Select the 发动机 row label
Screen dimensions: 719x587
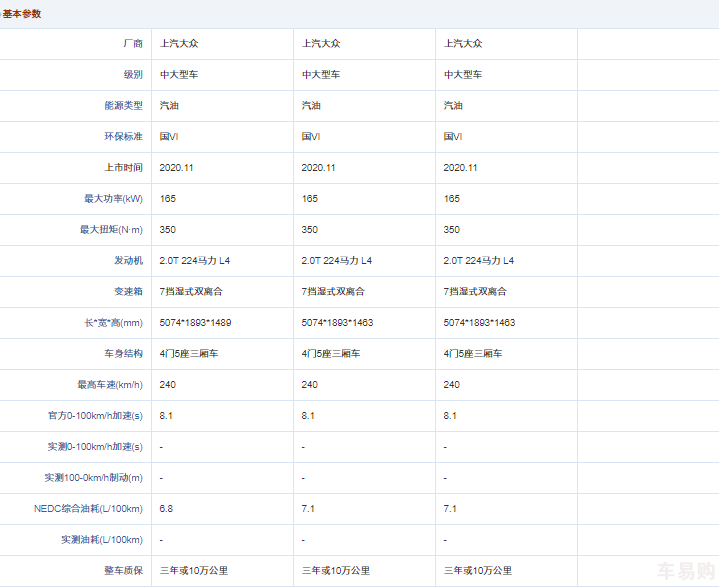coord(128,260)
